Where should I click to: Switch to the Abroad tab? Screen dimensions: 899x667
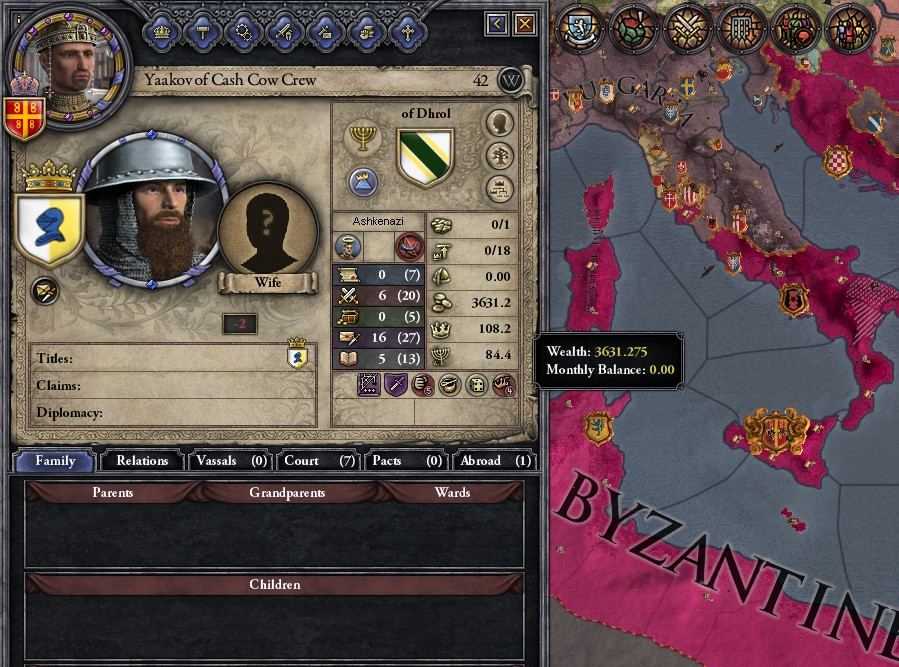click(x=495, y=461)
